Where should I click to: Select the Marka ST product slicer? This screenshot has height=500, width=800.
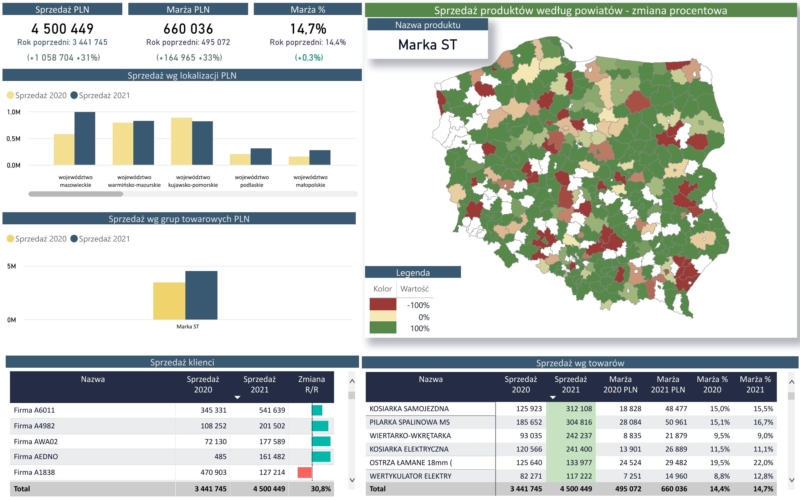click(x=427, y=44)
